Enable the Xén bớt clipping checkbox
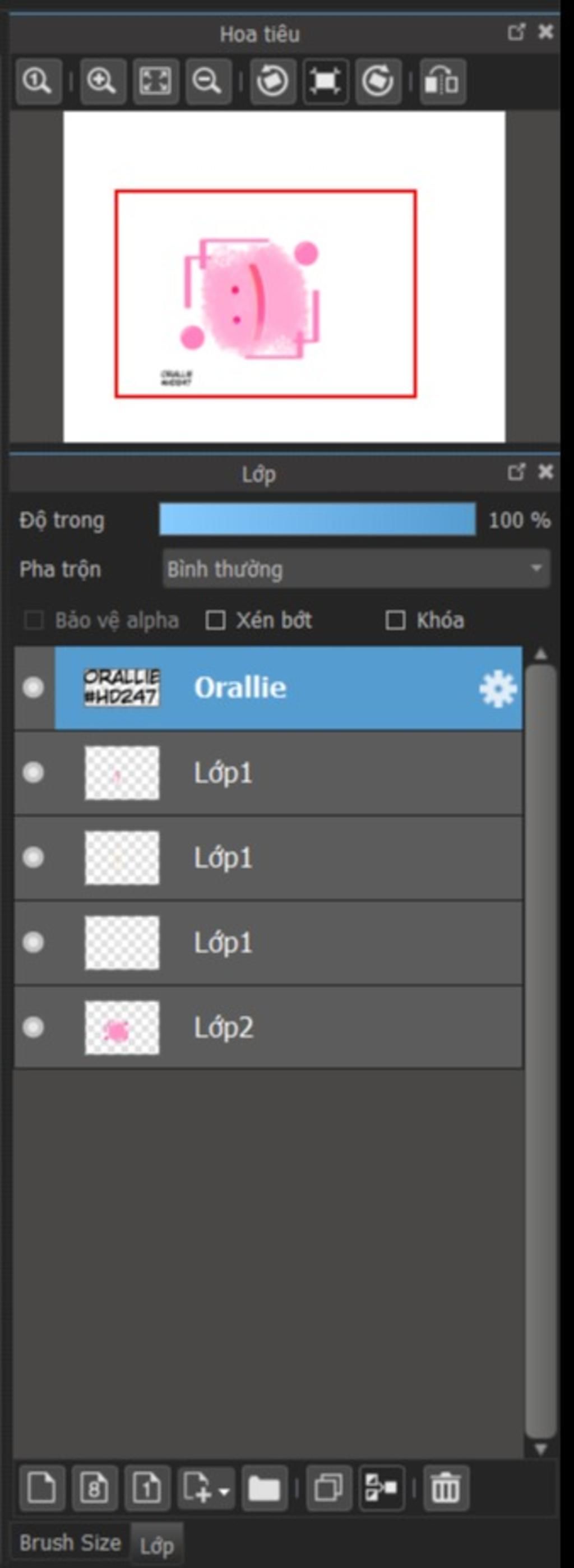 click(215, 621)
